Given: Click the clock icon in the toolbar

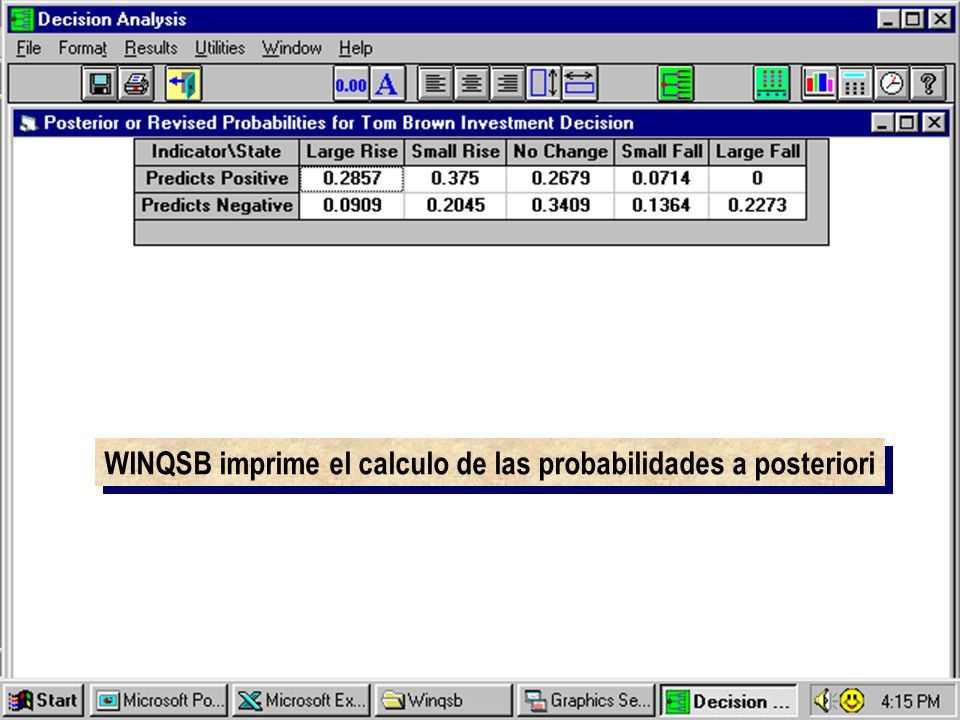Looking at the screenshot, I should [891, 83].
